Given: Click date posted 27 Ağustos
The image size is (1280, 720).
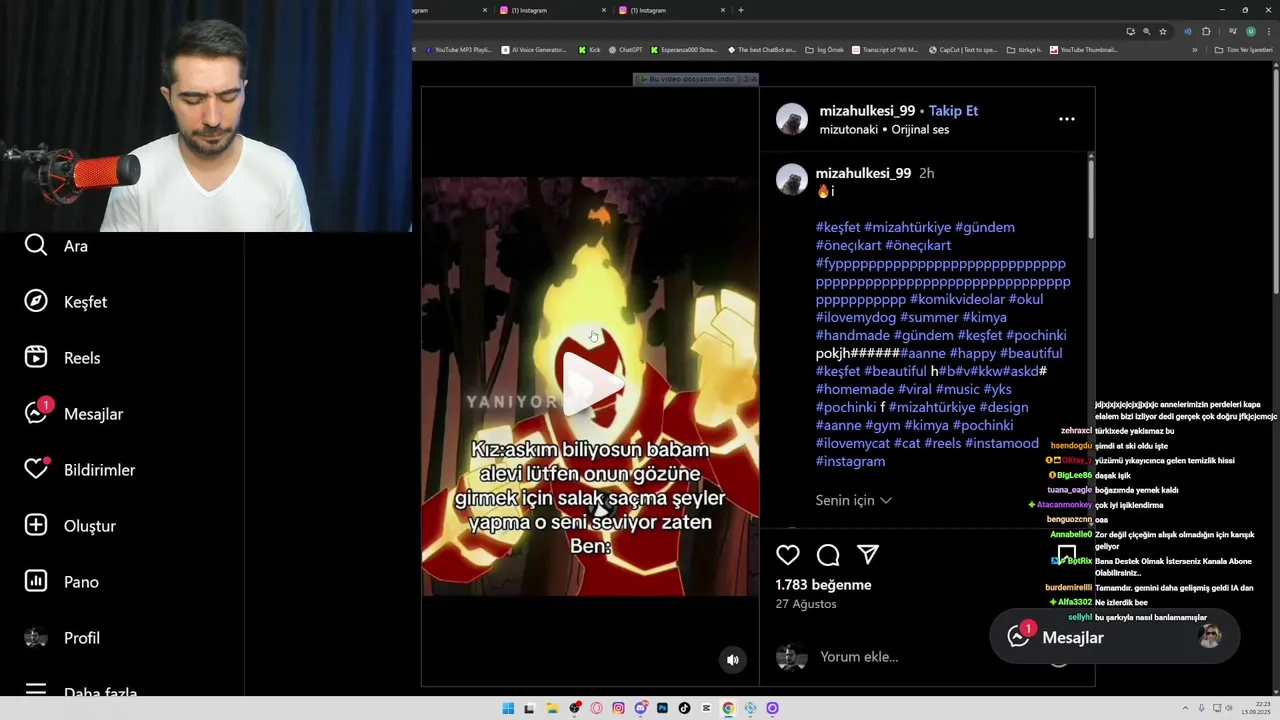Looking at the screenshot, I should [806, 604].
